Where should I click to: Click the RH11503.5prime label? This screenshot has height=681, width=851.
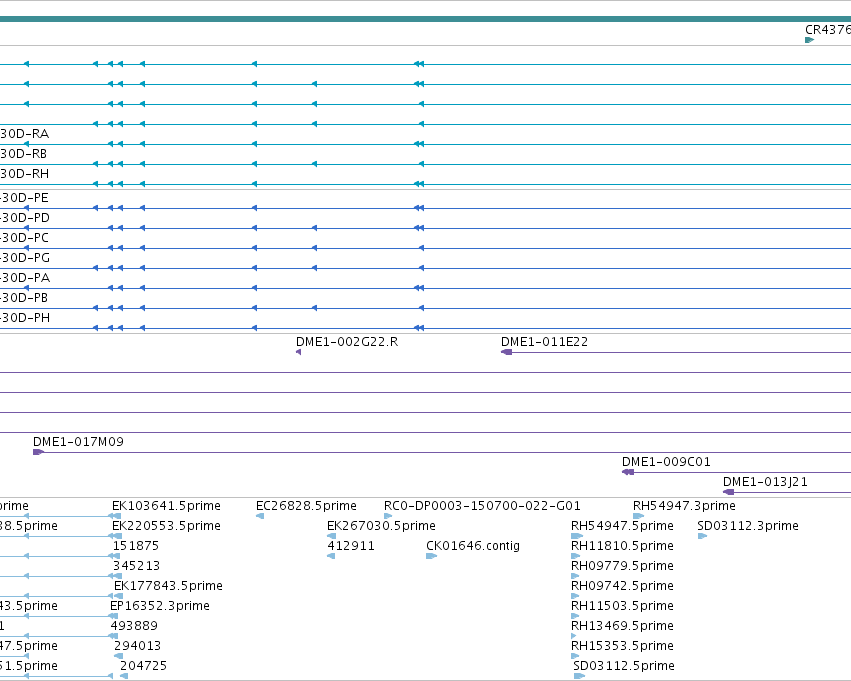click(623, 606)
